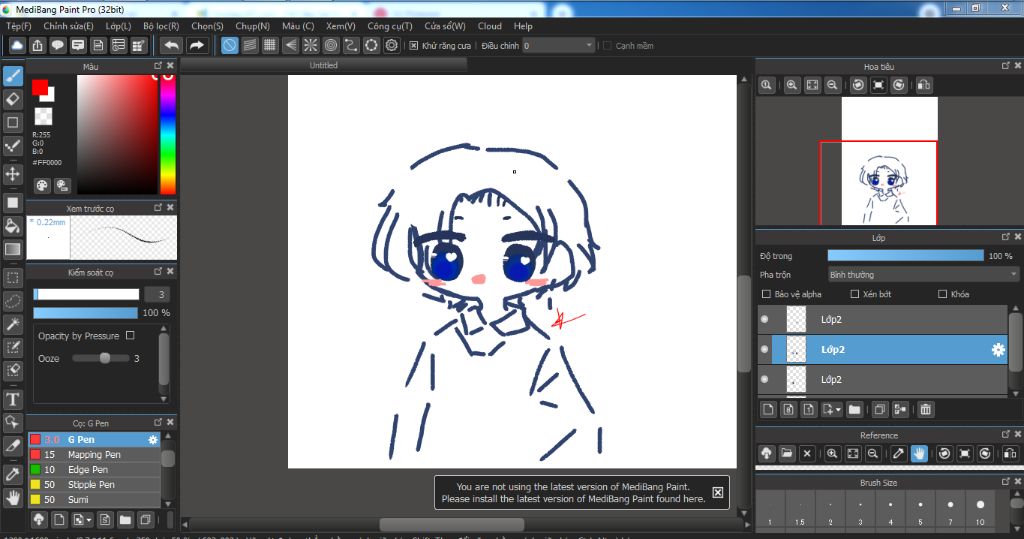Screen dimensions: 1024x539
Task: Choose brush size 10 preset
Action: (x=980, y=510)
